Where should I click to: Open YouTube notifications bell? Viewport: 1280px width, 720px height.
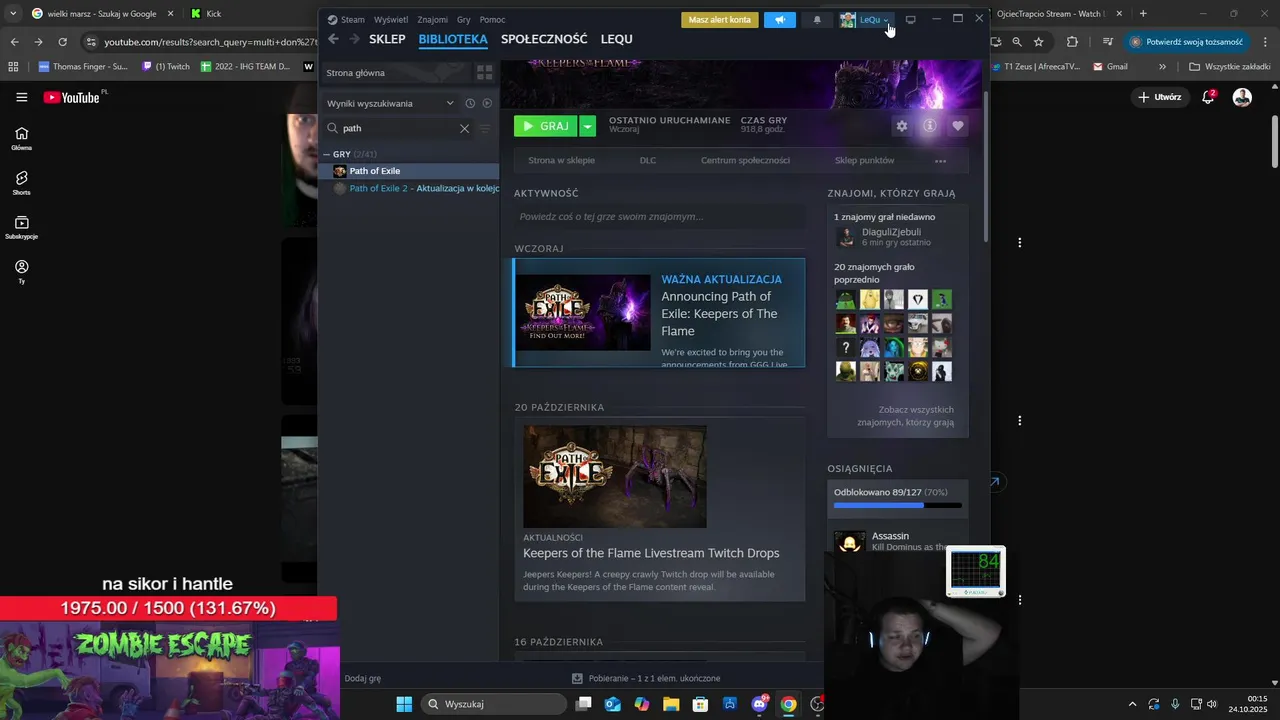[x=1208, y=97]
